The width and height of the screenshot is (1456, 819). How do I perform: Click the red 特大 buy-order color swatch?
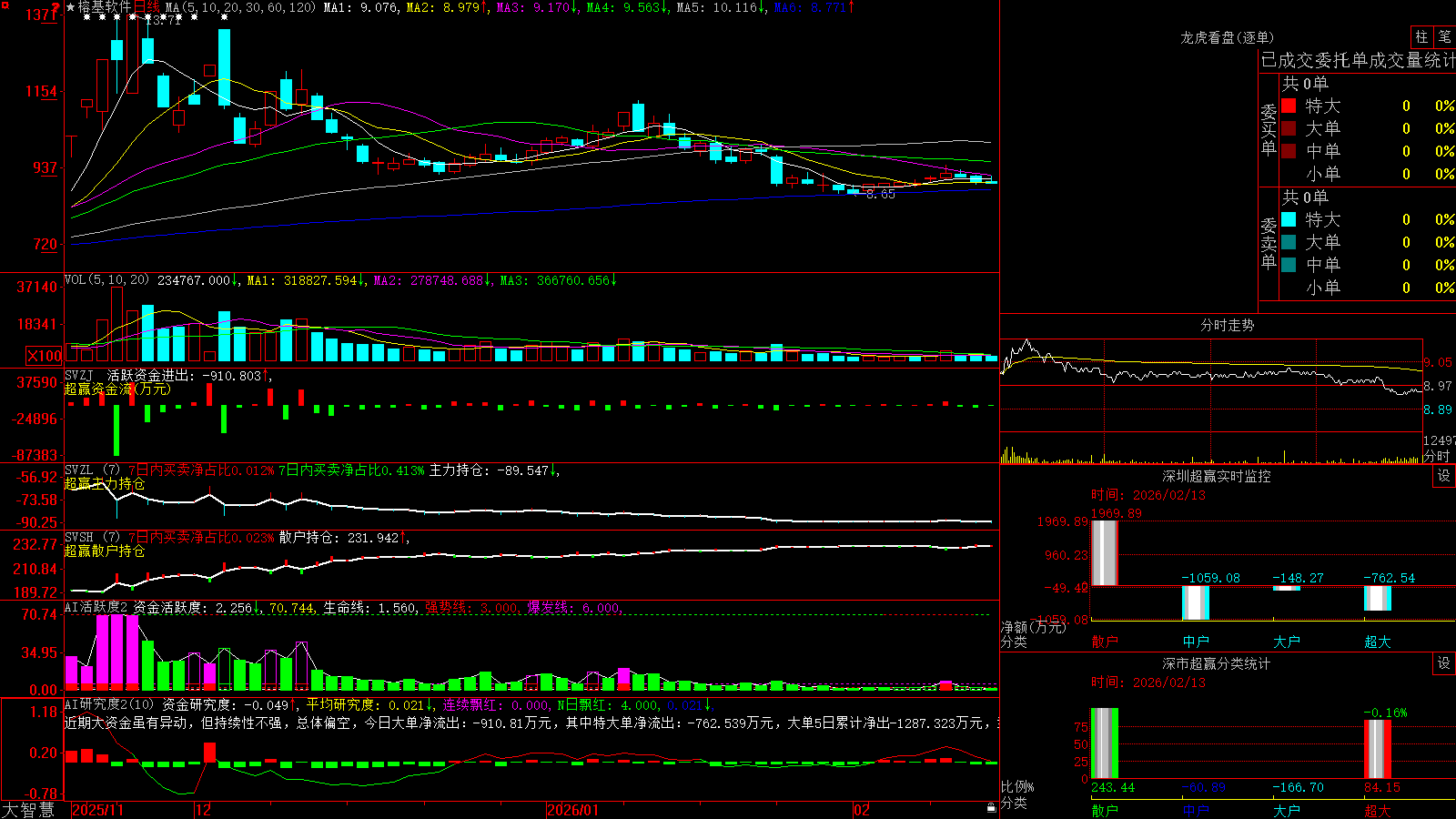pos(1289,106)
